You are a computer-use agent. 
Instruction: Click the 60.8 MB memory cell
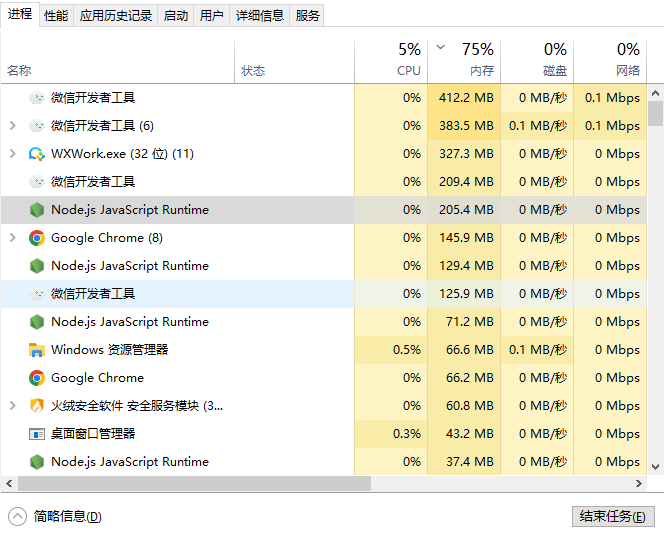[x=464, y=406]
